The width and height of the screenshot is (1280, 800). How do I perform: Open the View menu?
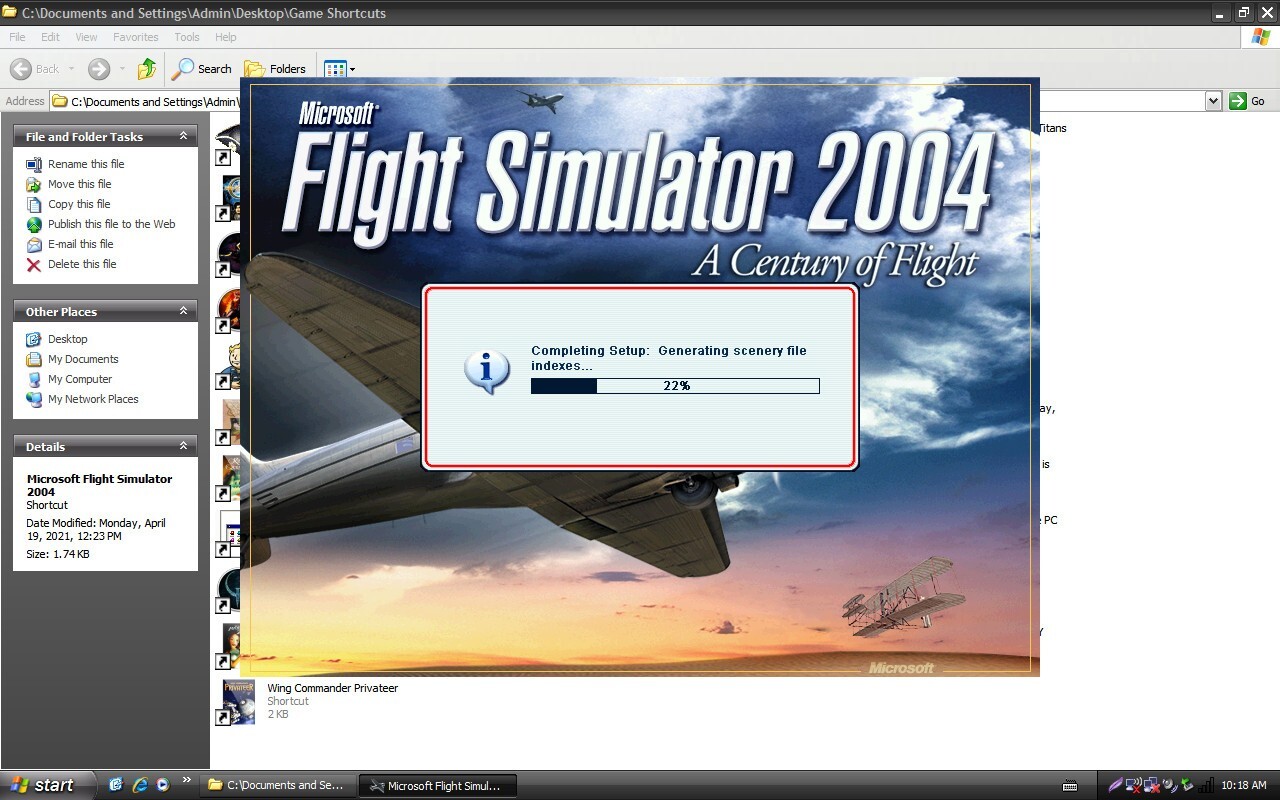[86, 37]
